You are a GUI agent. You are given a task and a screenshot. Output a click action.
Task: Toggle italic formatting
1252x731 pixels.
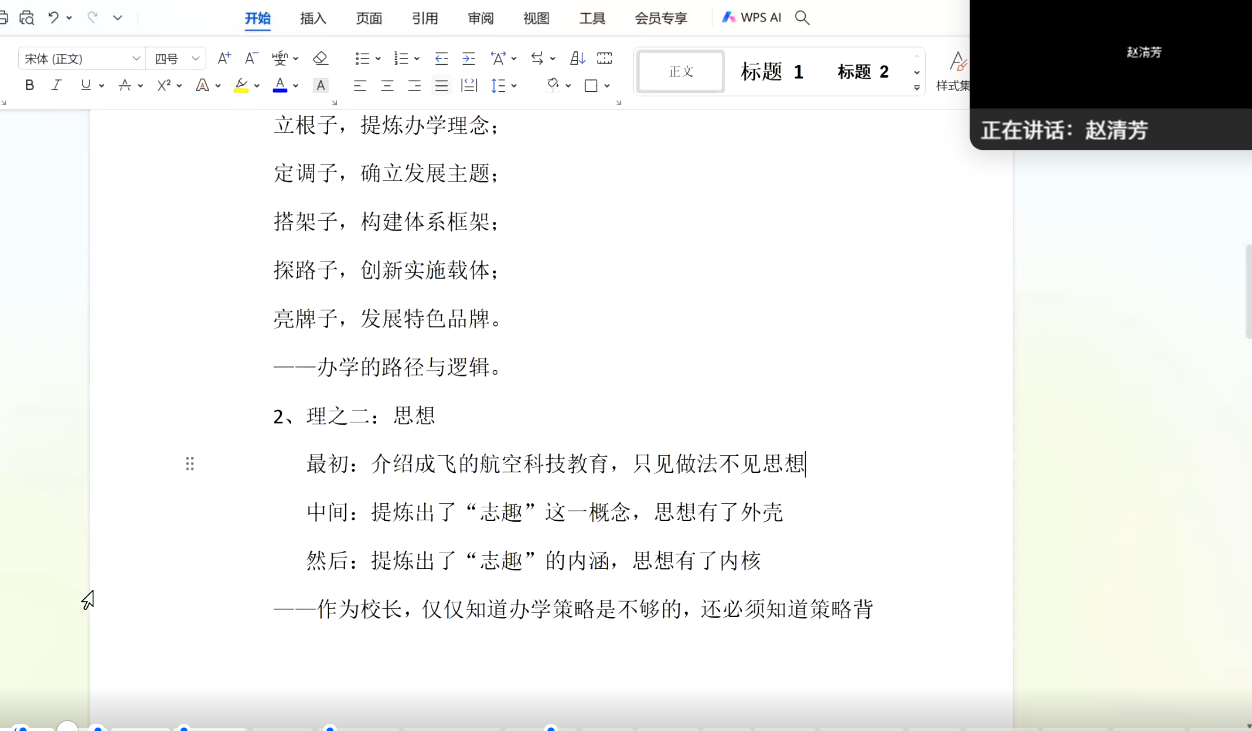click(56, 86)
